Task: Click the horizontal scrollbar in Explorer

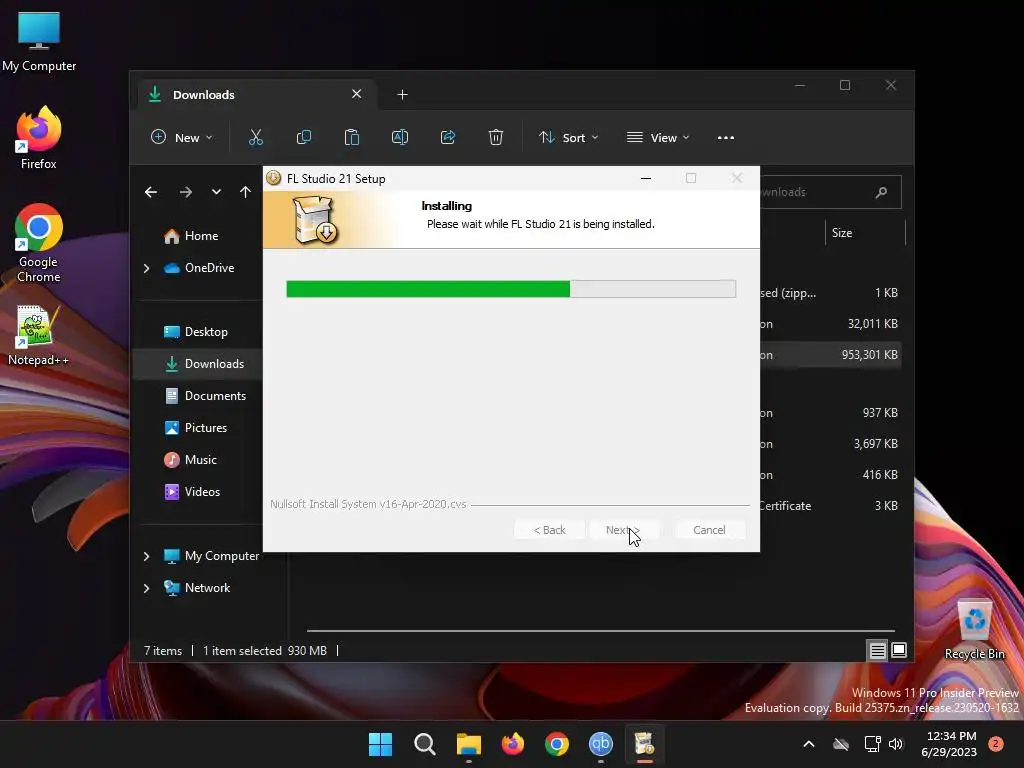Action: 600,631
